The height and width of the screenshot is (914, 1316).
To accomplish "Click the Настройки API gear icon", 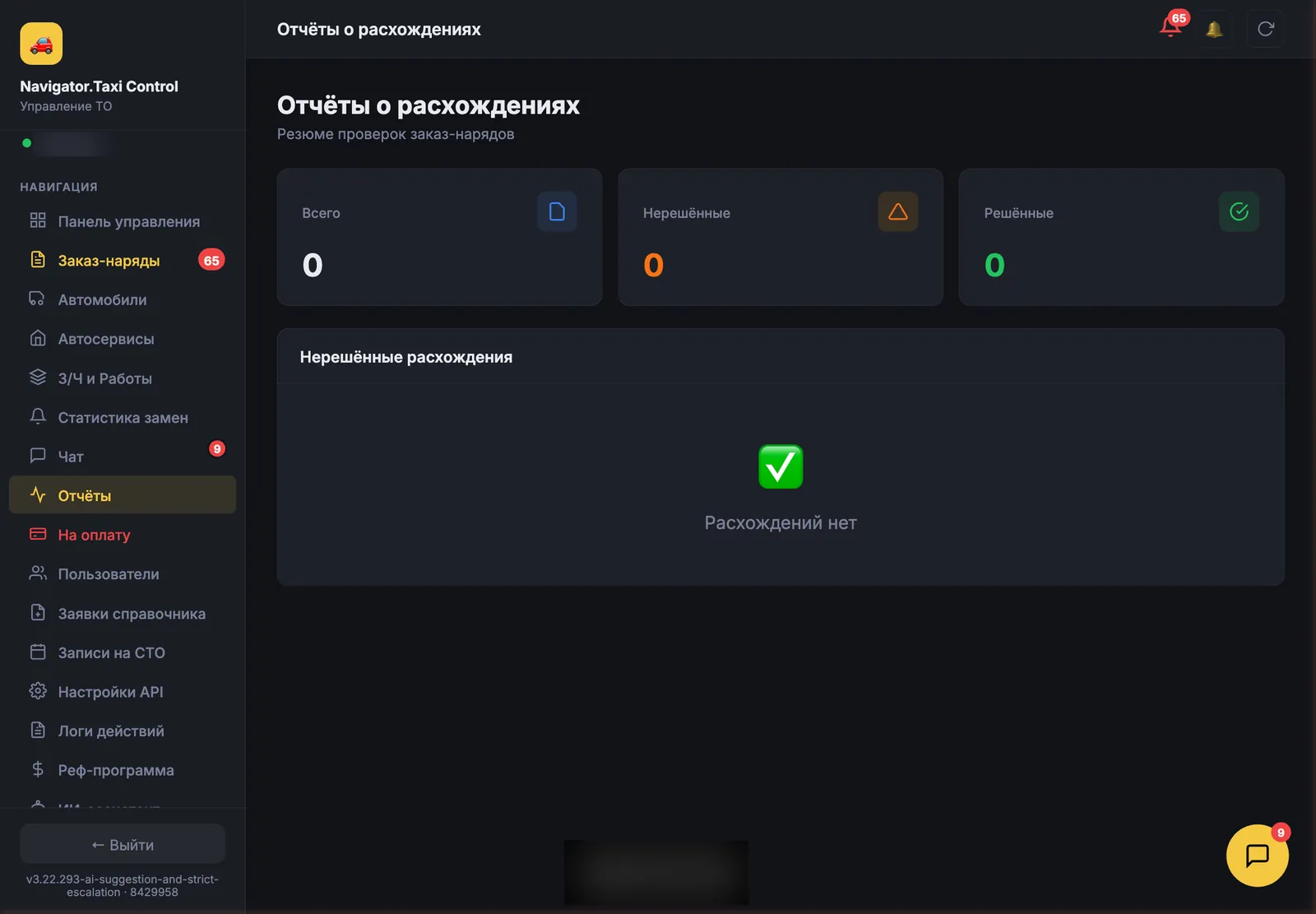I will pyautogui.click(x=38, y=691).
